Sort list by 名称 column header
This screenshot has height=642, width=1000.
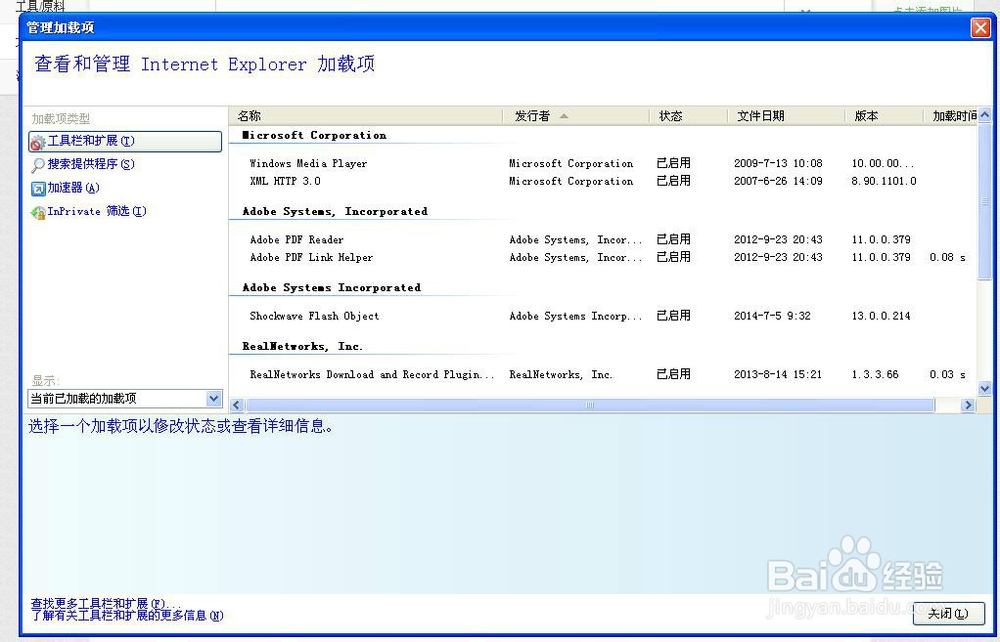[x=366, y=115]
